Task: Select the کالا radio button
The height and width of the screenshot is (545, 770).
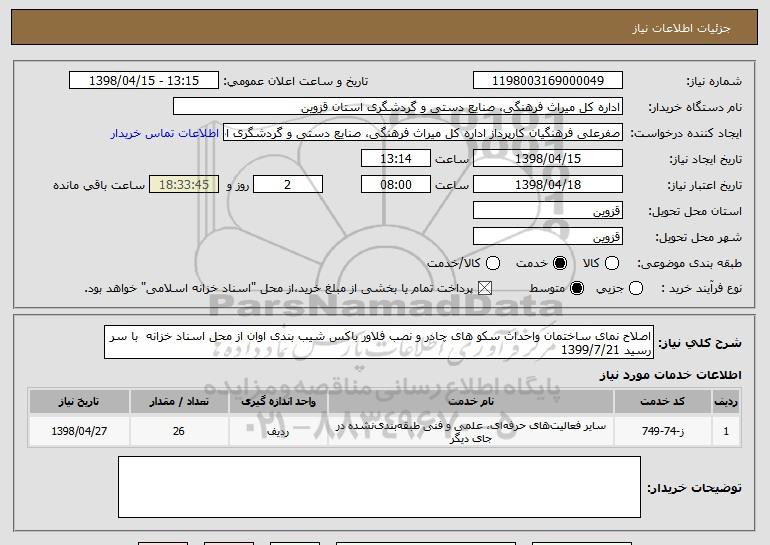Action: [612, 263]
